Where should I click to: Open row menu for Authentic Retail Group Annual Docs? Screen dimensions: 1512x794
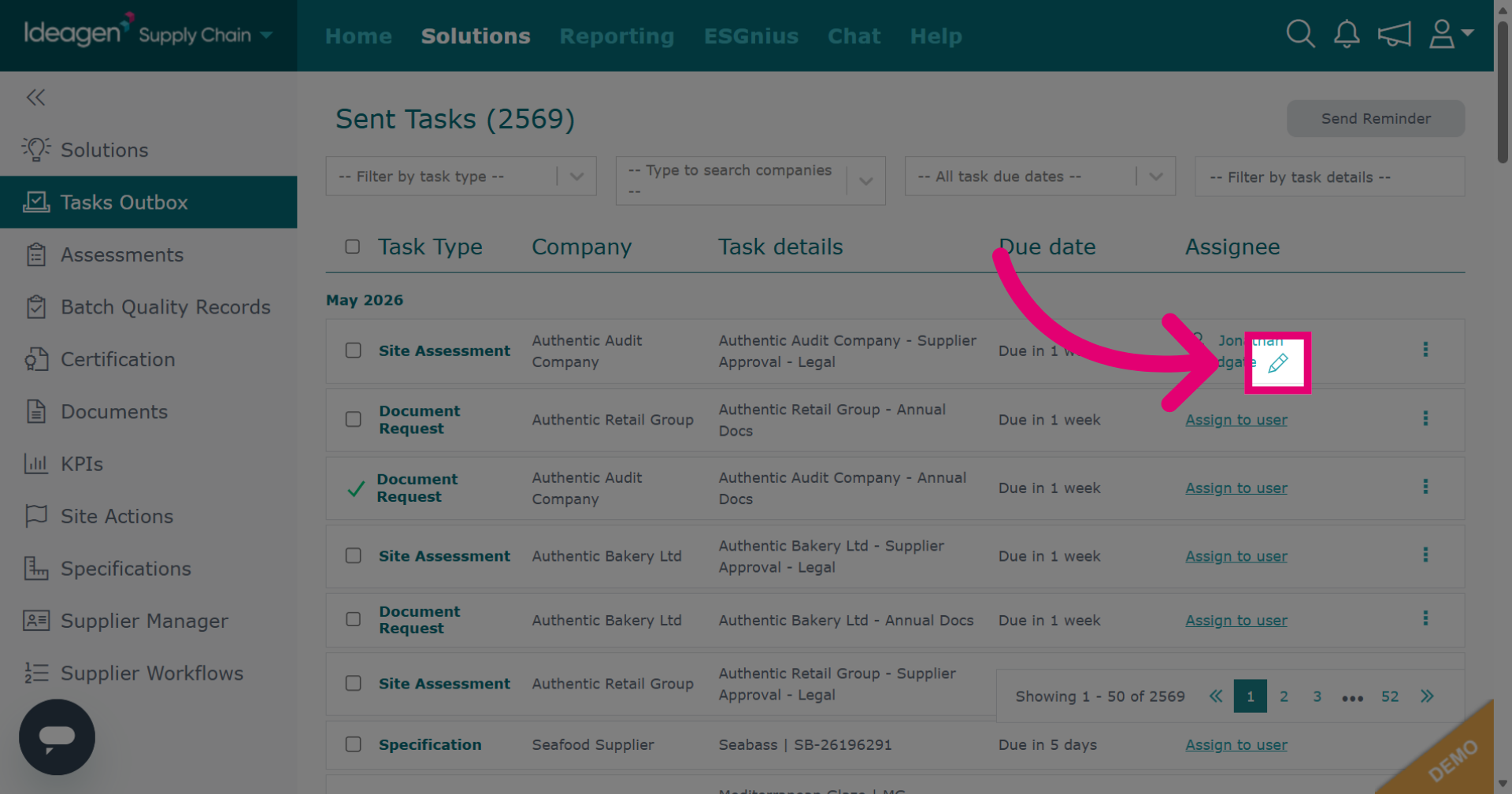pos(1425,418)
